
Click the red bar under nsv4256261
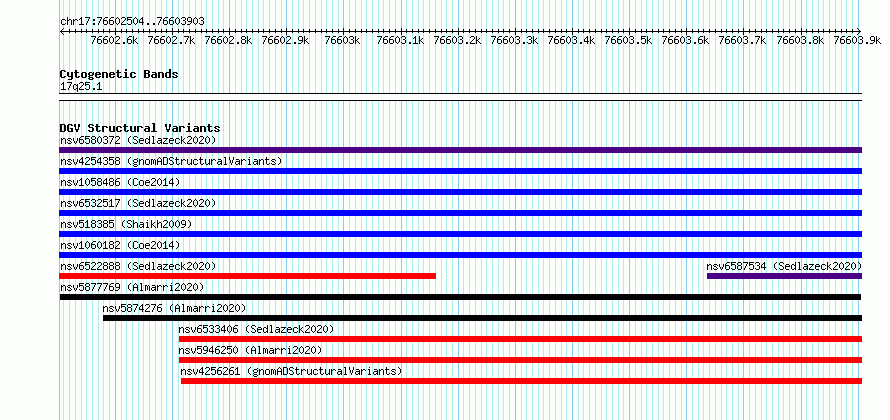[x=522, y=381]
